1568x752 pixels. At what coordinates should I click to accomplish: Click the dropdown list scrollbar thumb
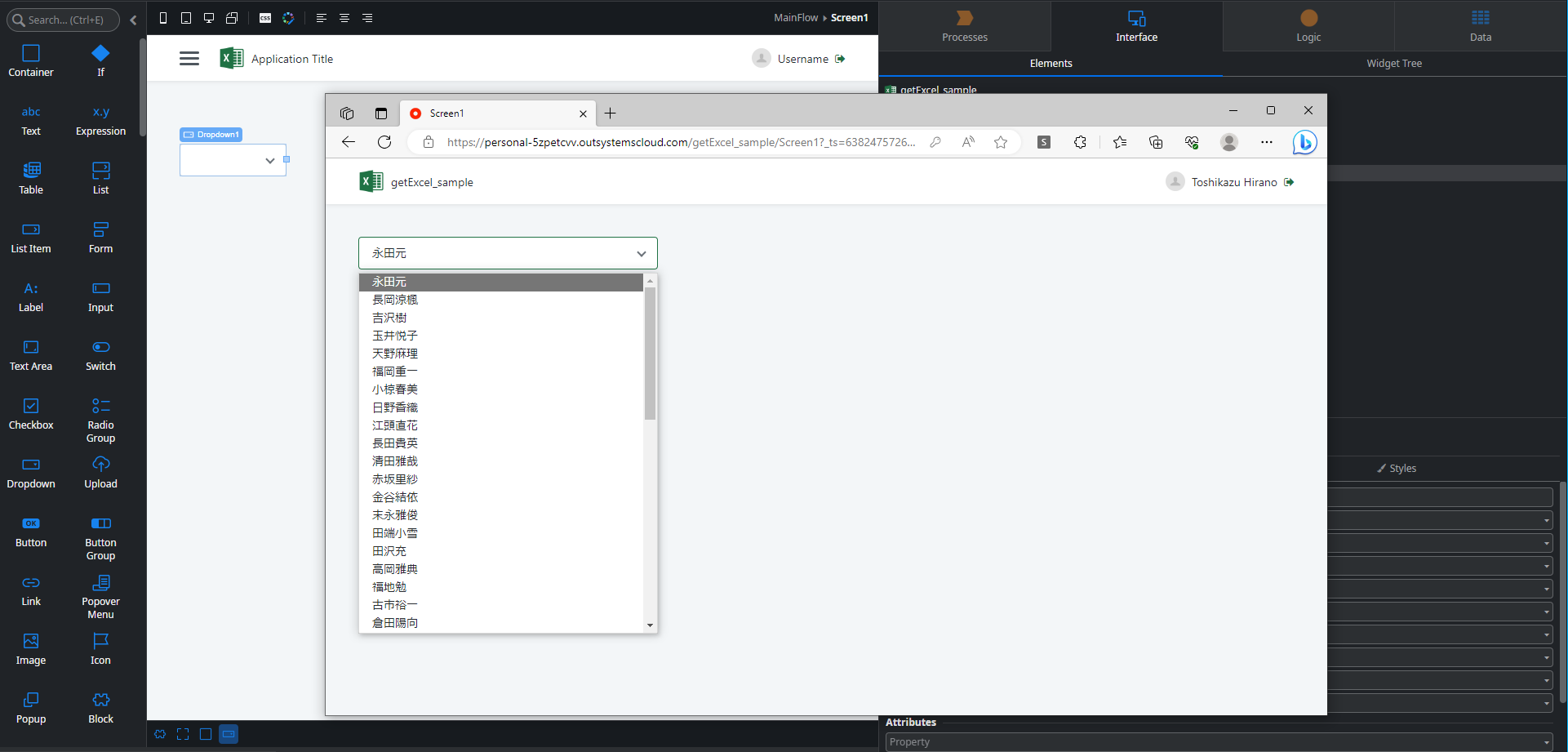650,353
